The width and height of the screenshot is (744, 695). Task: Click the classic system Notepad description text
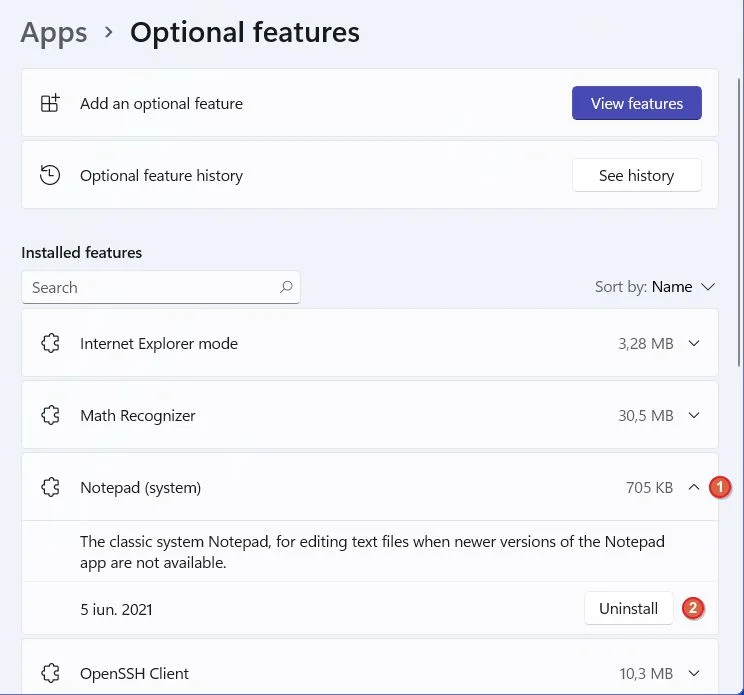[x=372, y=552]
